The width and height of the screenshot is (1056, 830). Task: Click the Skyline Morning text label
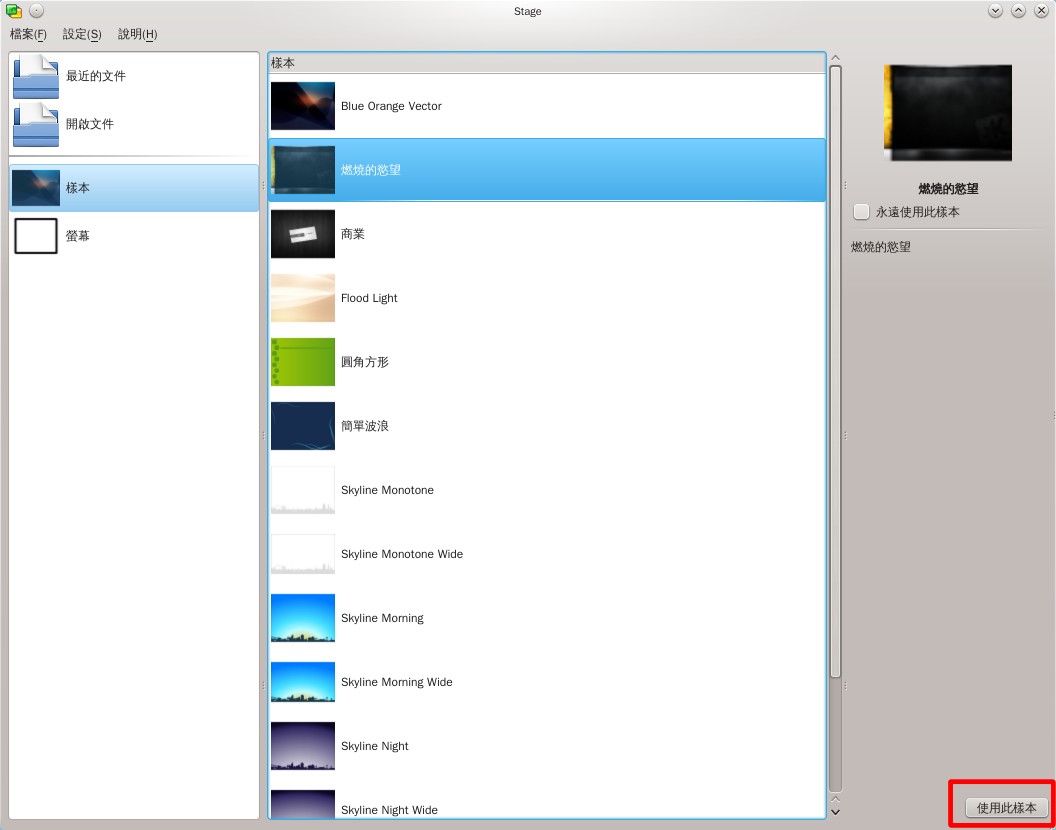tap(383, 618)
